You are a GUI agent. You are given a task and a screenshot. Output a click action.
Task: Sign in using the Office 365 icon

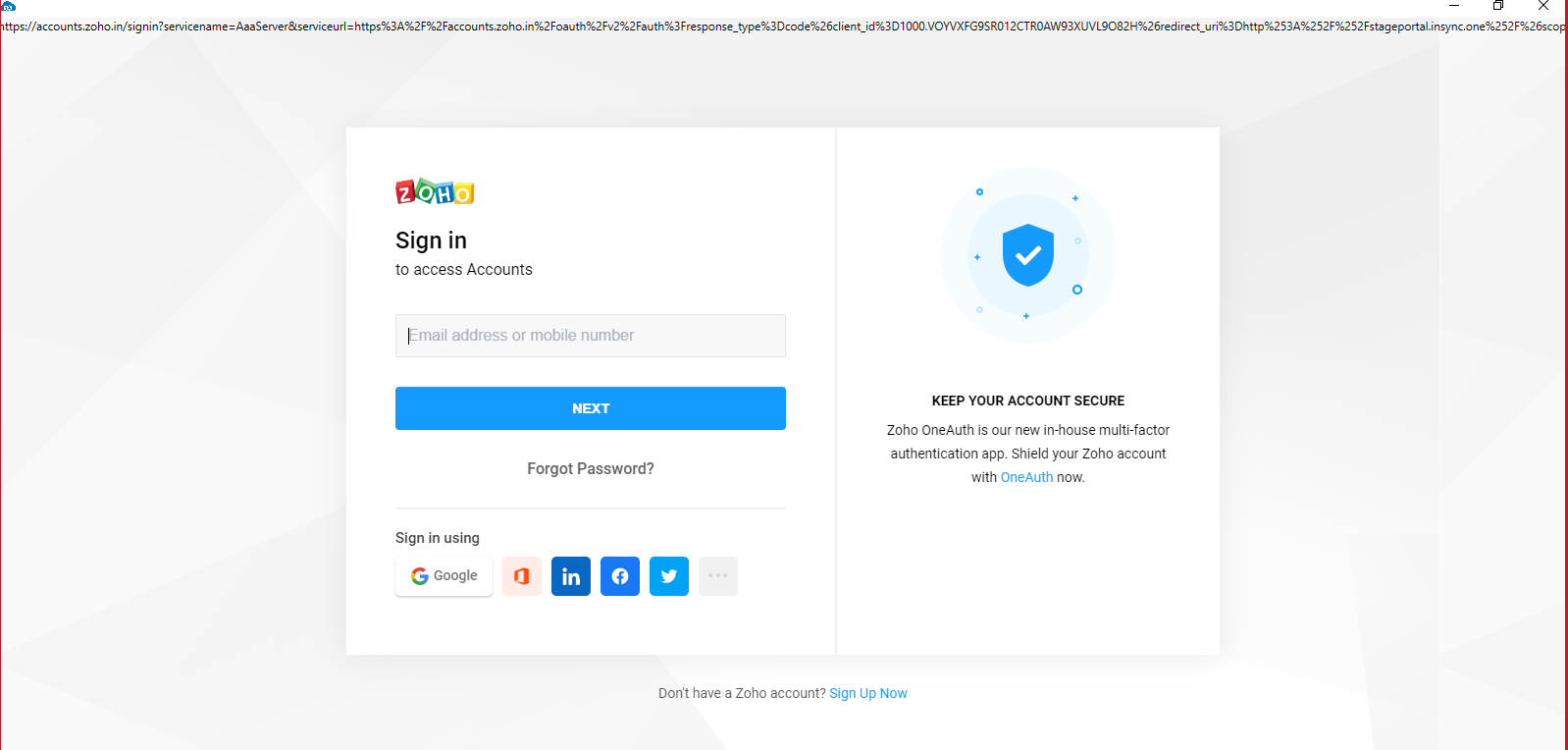pyautogui.click(x=522, y=576)
